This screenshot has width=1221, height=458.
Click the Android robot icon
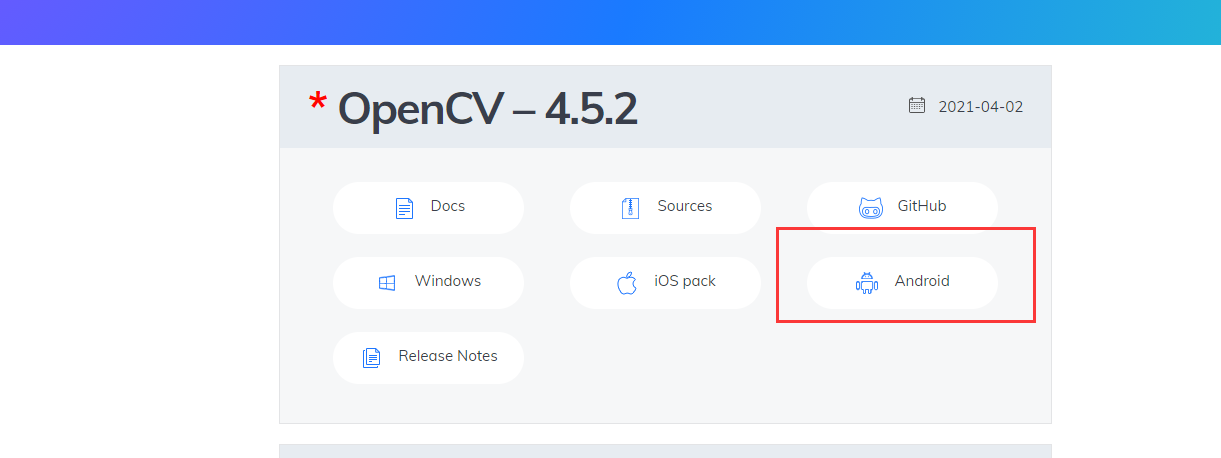tap(866, 283)
